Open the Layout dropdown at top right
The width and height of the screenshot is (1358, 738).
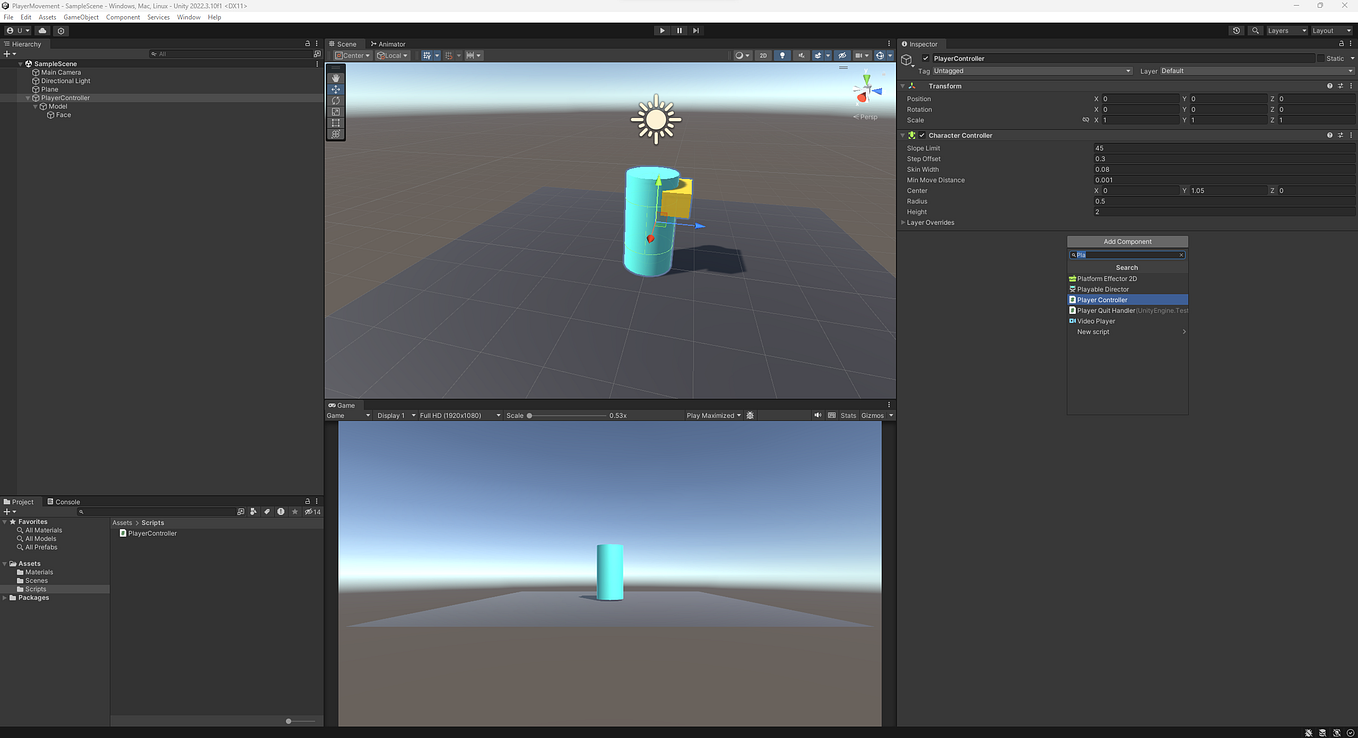tap(1330, 30)
